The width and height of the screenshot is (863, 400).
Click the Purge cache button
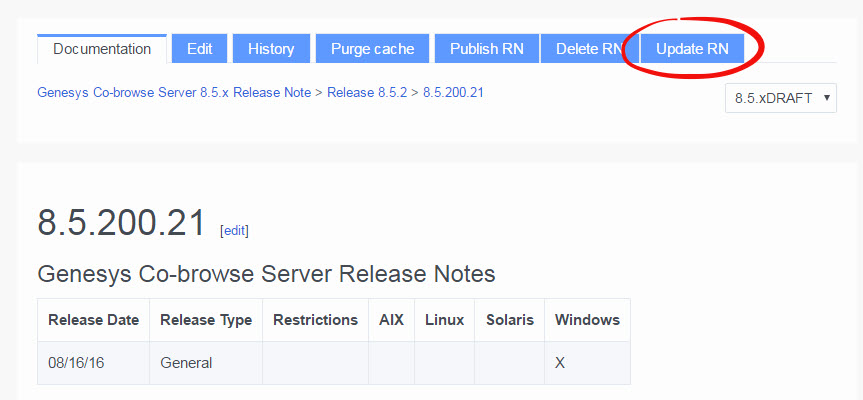click(x=373, y=48)
